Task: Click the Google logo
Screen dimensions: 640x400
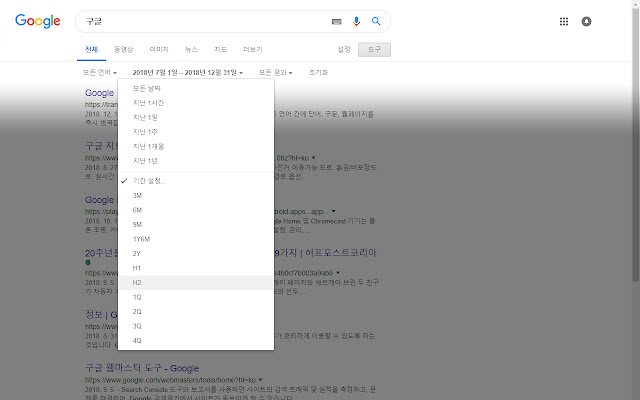Action: pos(38,21)
